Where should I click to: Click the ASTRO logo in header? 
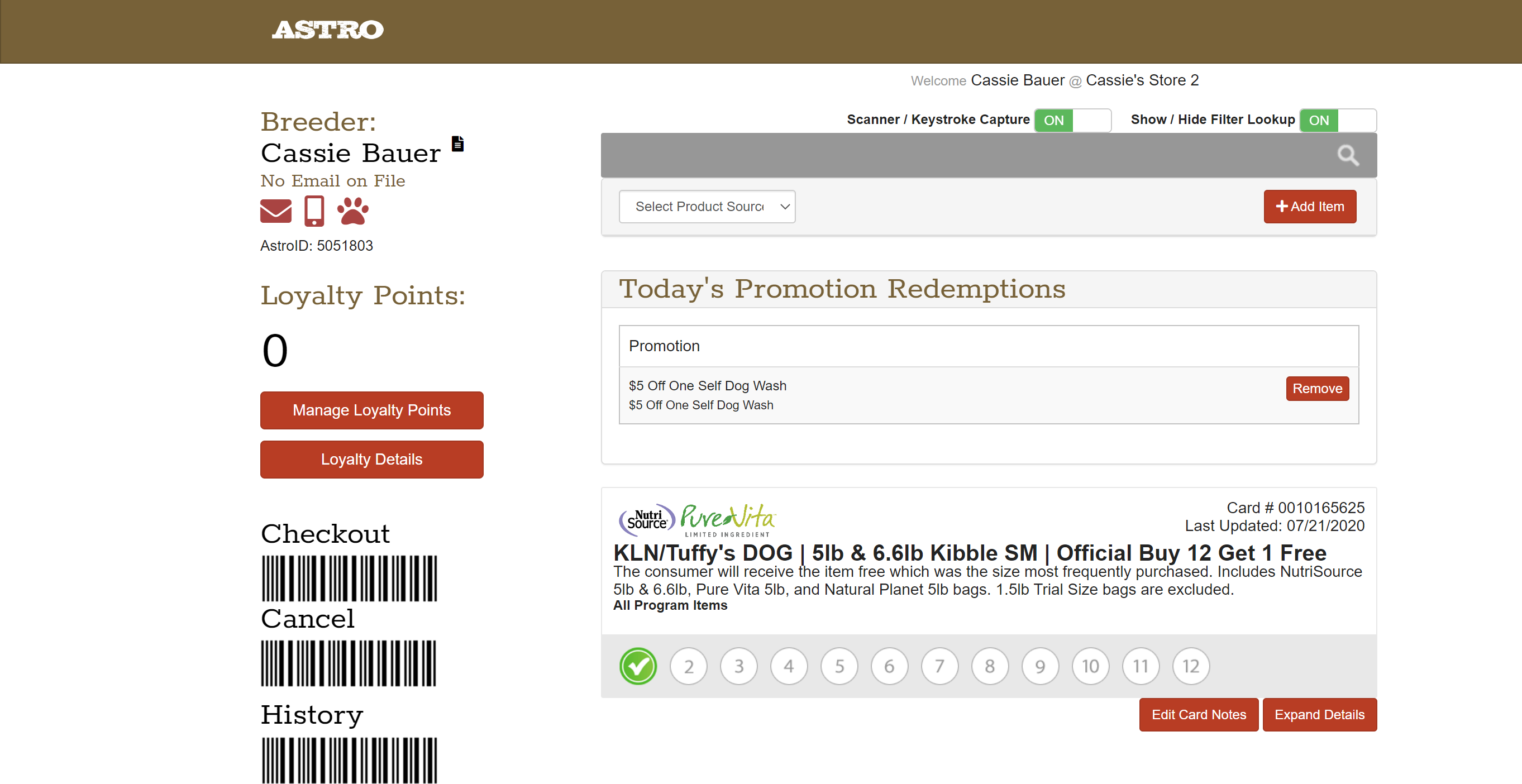pos(327,30)
